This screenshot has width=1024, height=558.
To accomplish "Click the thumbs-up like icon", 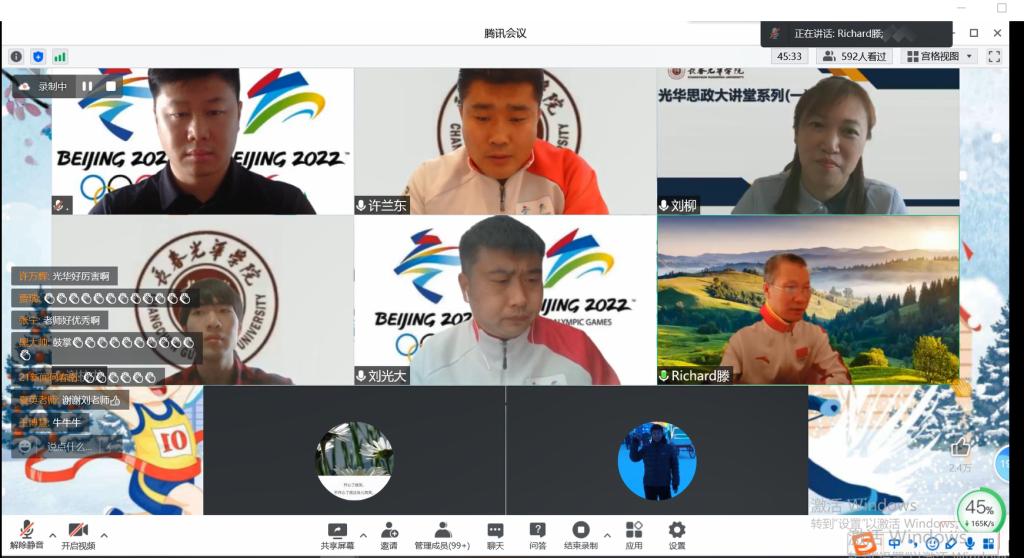I will 960,448.
